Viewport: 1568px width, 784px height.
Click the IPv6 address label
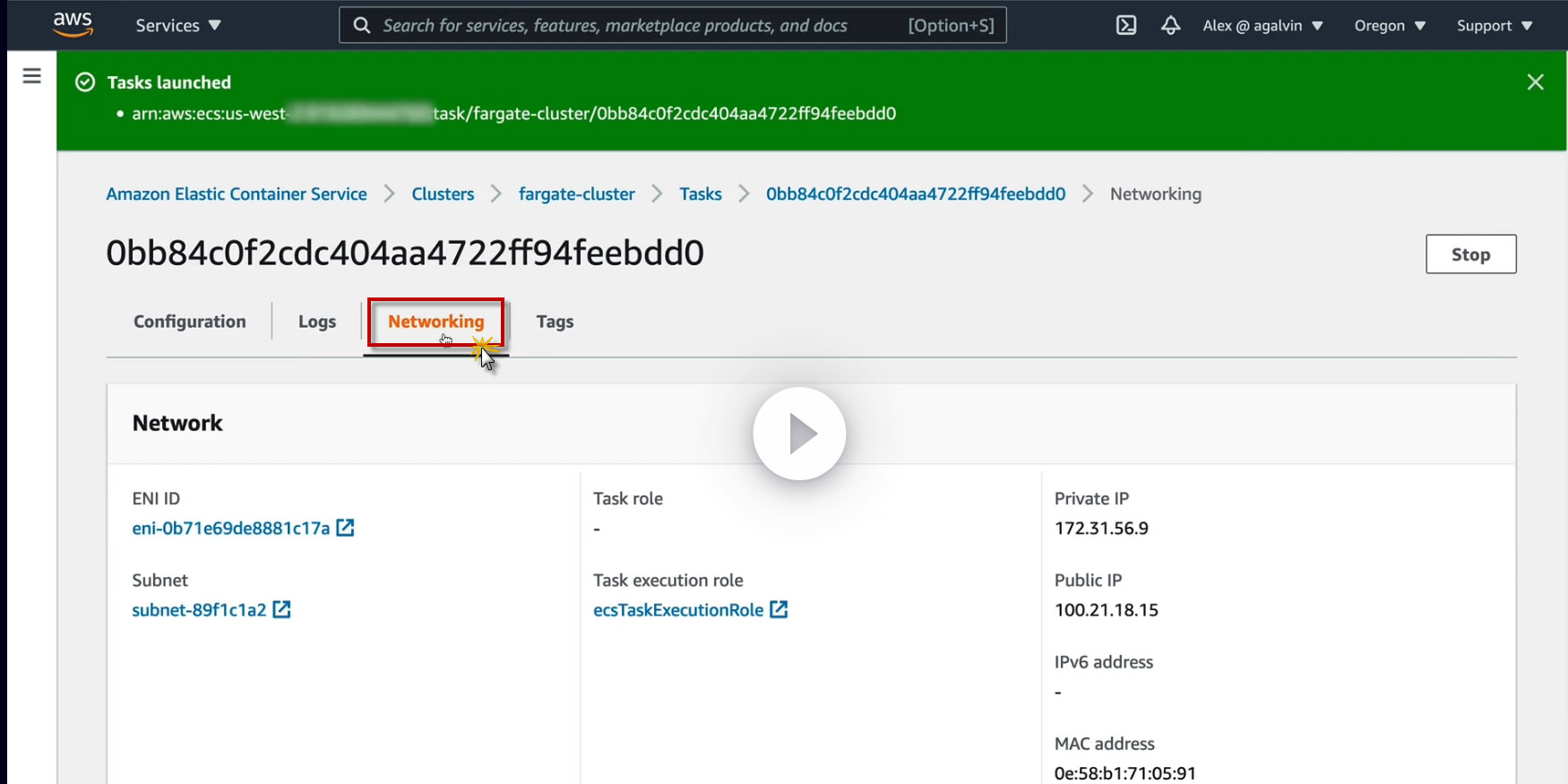click(x=1104, y=661)
